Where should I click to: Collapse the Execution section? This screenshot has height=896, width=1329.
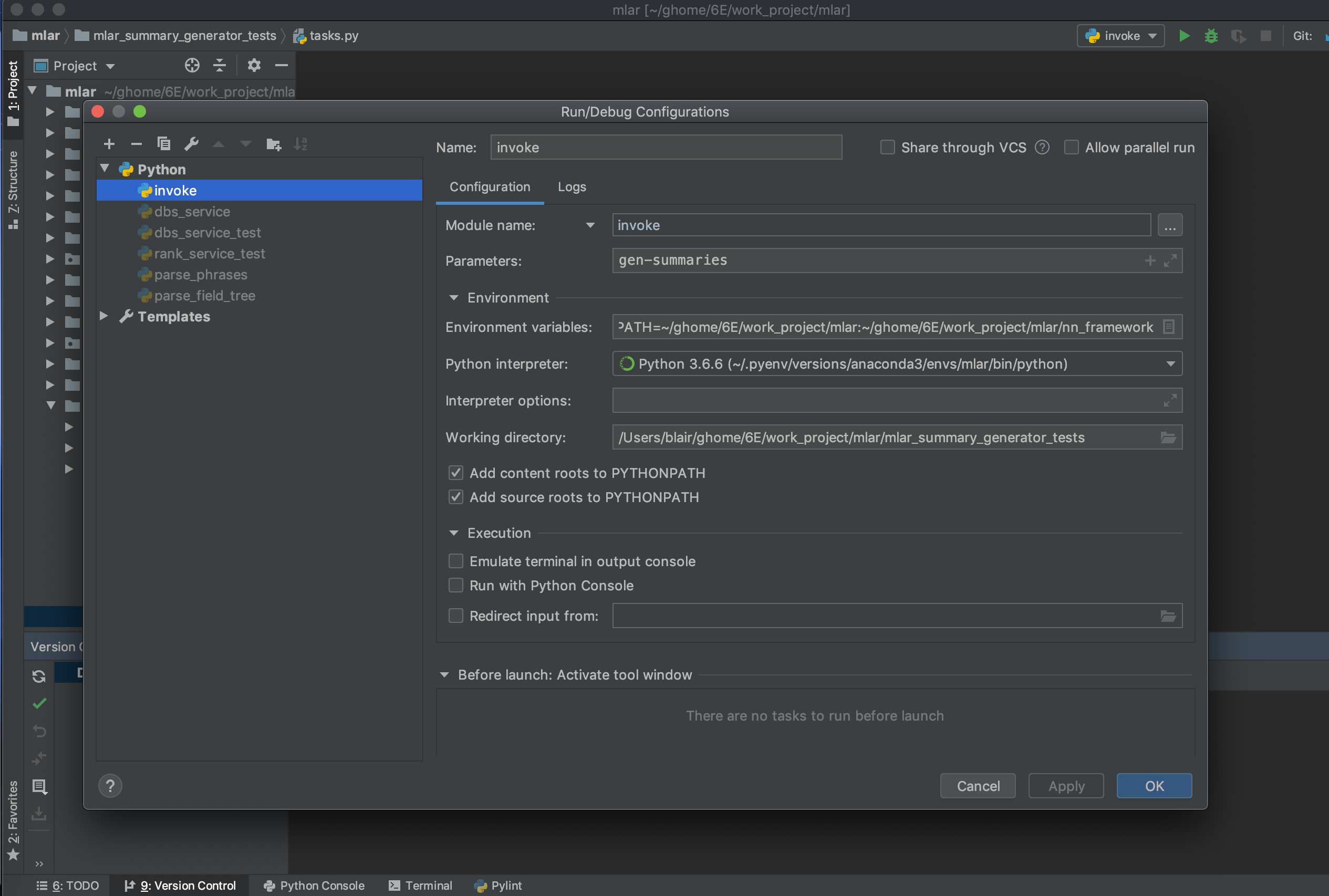pyautogui.click(x=454, y=533)
